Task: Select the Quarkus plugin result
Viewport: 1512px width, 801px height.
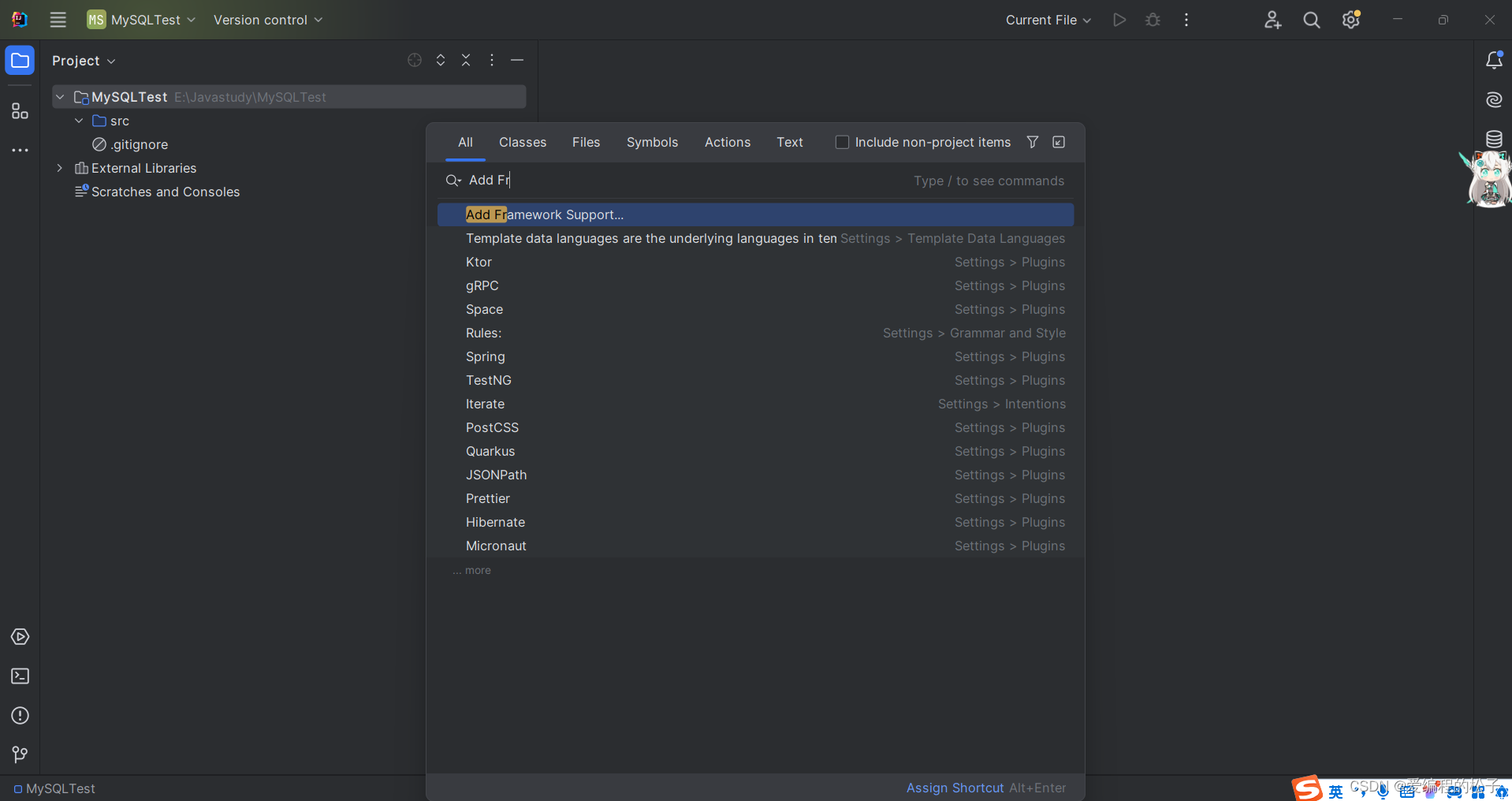Action: coord(755,451)
